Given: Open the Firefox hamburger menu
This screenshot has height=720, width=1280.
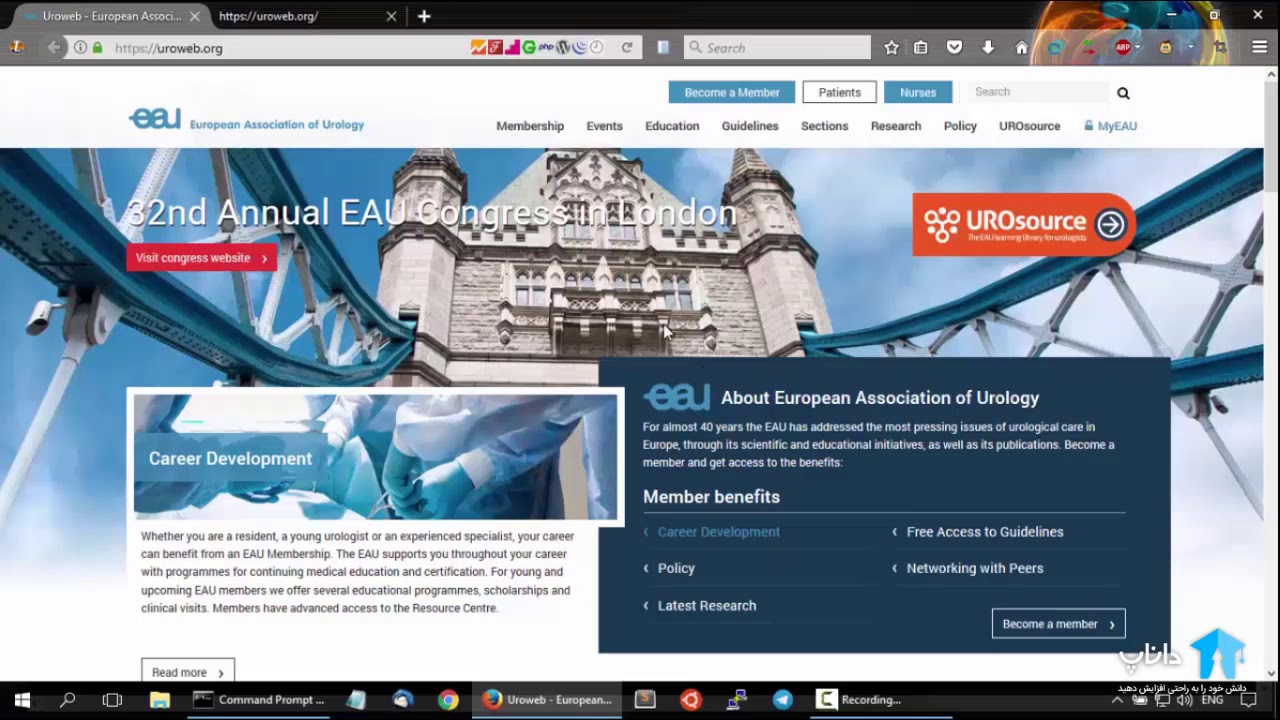Looking at the screenshot, I should point(1260,47).
